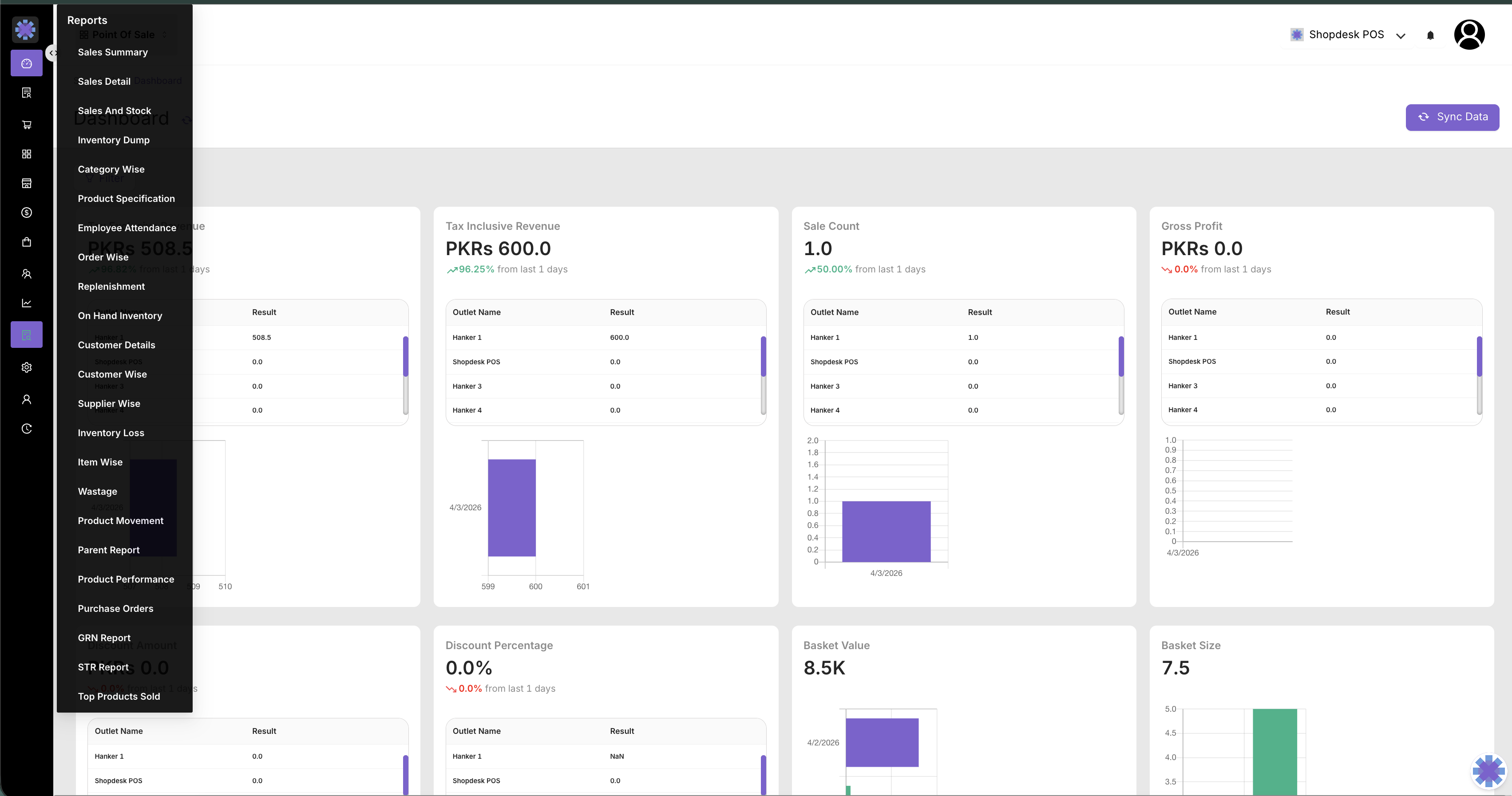The image size is (1512, 796).
Task: Select Sales Summary from Reports menu
Action: point(113,52)
